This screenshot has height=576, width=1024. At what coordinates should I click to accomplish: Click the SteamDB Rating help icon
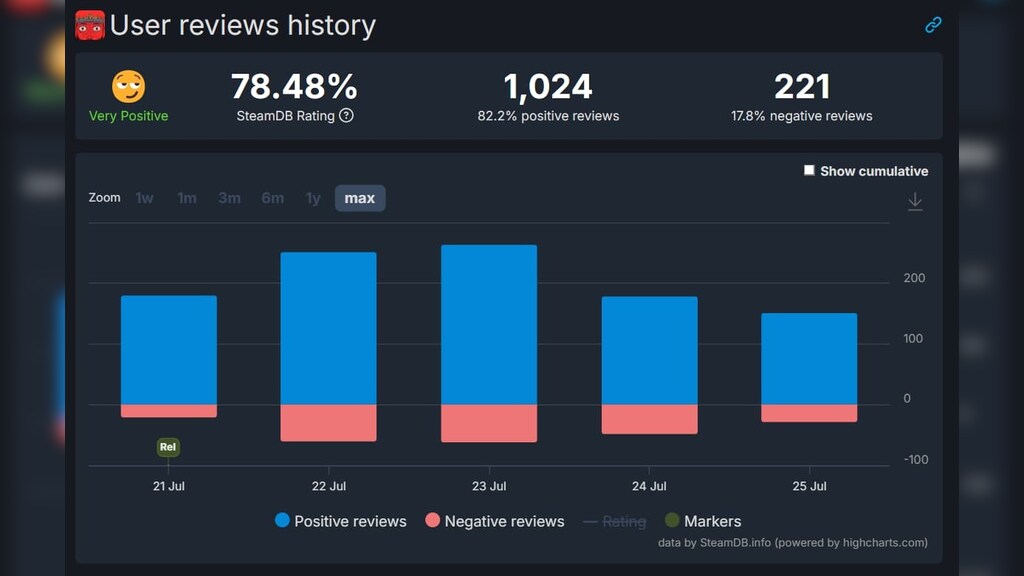(x=346, y=115)
